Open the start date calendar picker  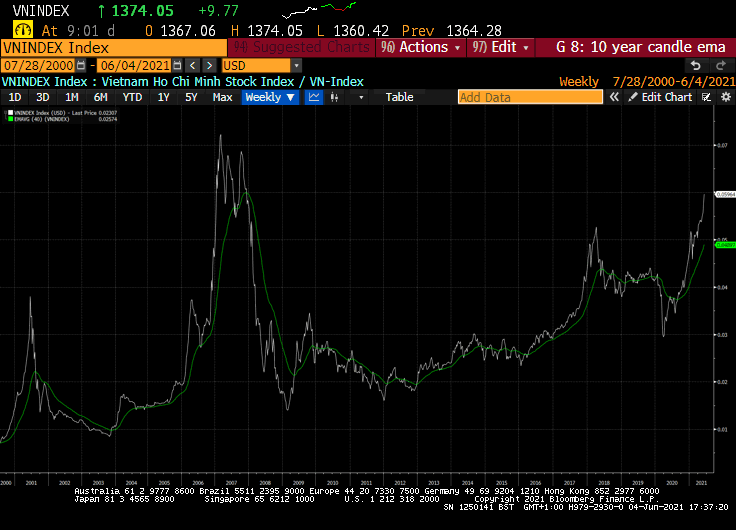click(x=81, y=66)
